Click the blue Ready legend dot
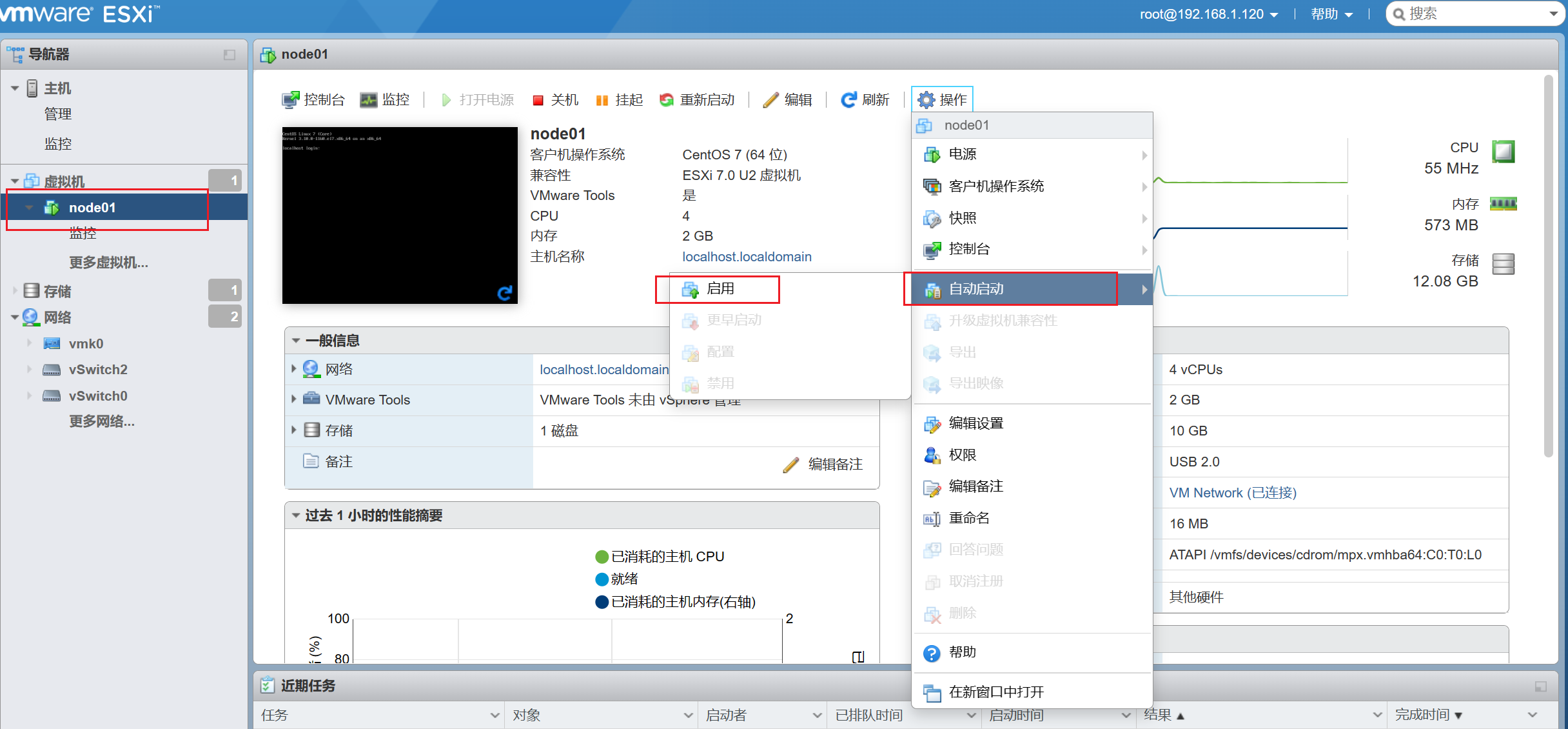The image size is (1568, 729). click(x=602, y=579)
